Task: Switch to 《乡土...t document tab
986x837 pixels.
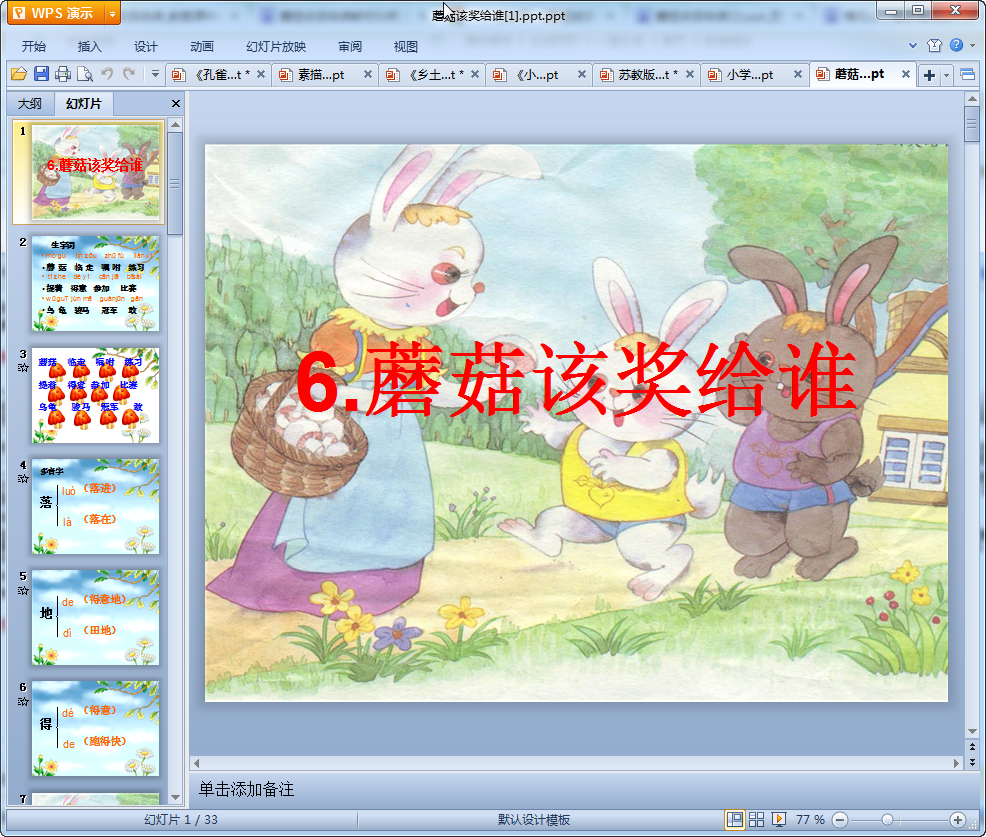Action: pyautogui.click(x=428, y=75)
